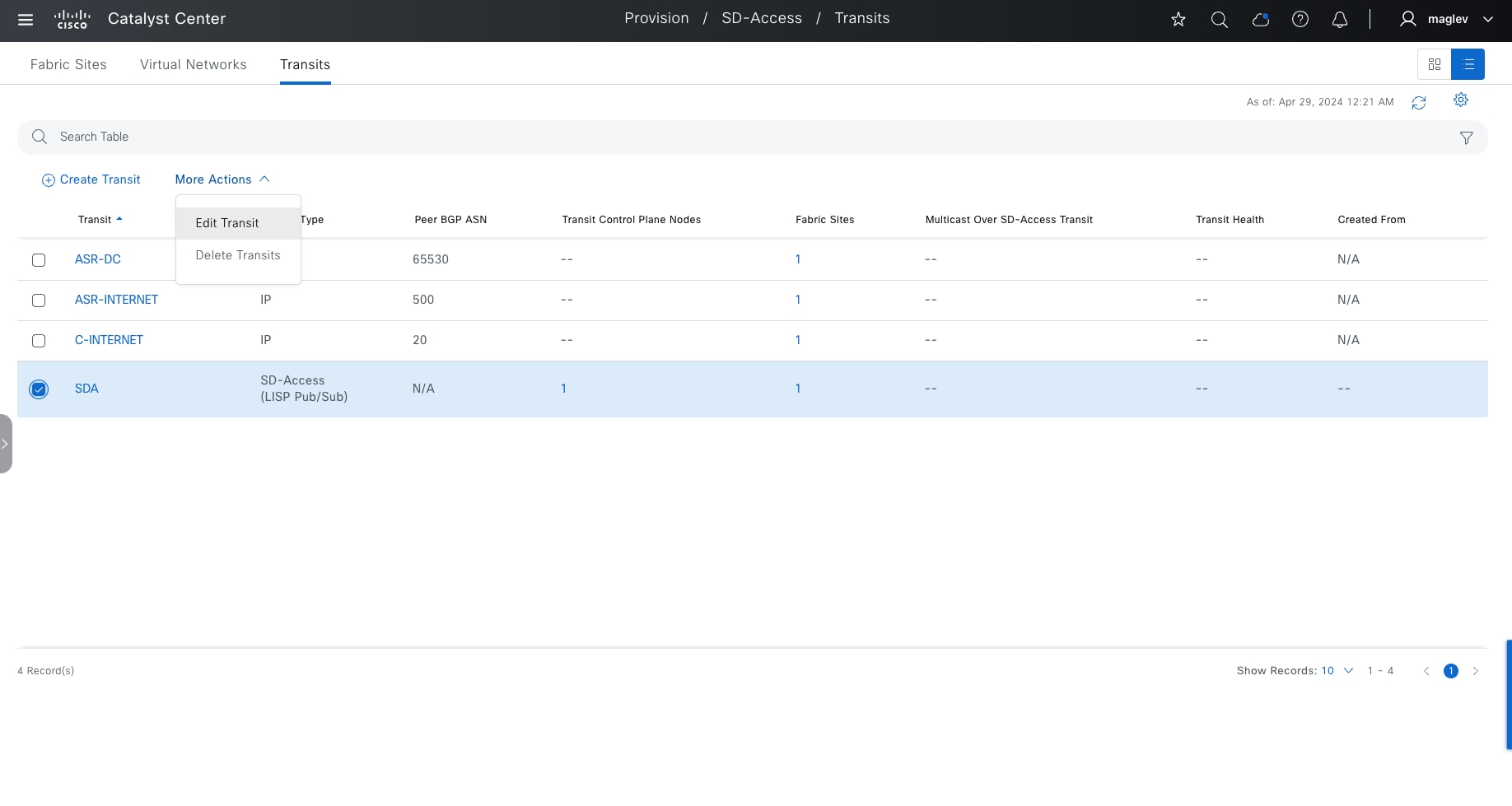Open table settings gear icon
1512x806 pixels.
pyautogui.click(x=1461, y=100)
